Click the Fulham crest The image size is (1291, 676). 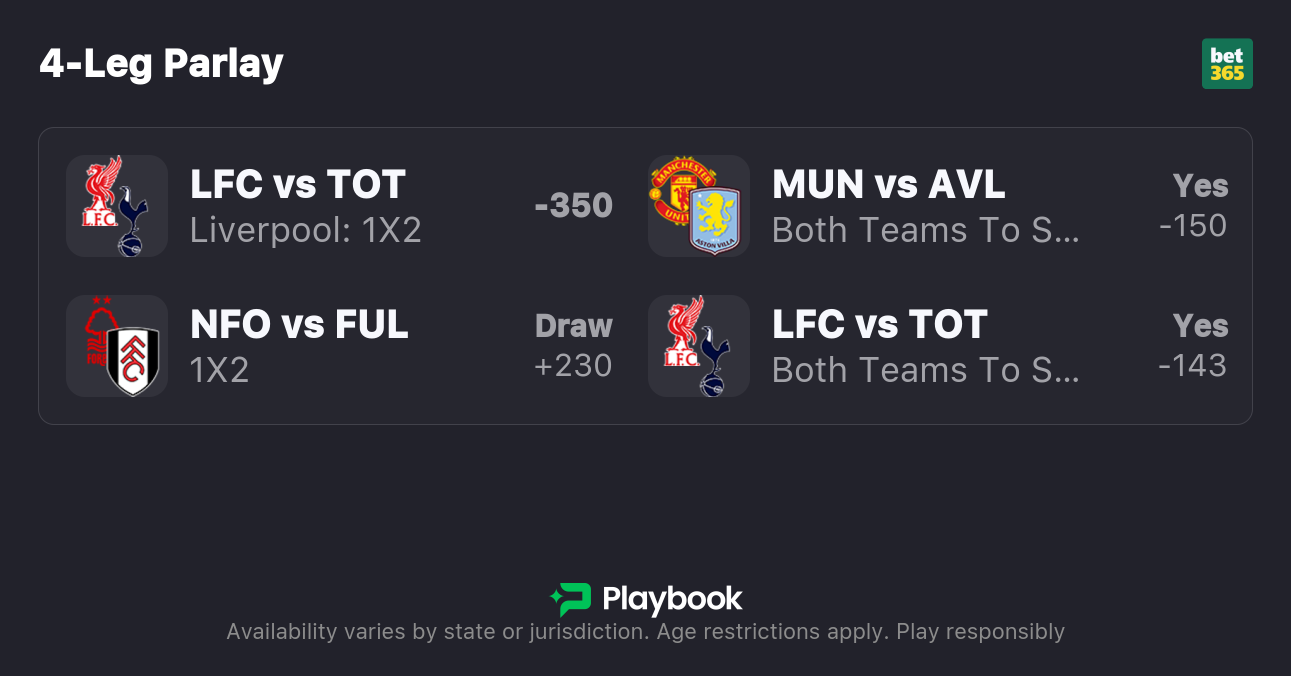coord(133,362)
